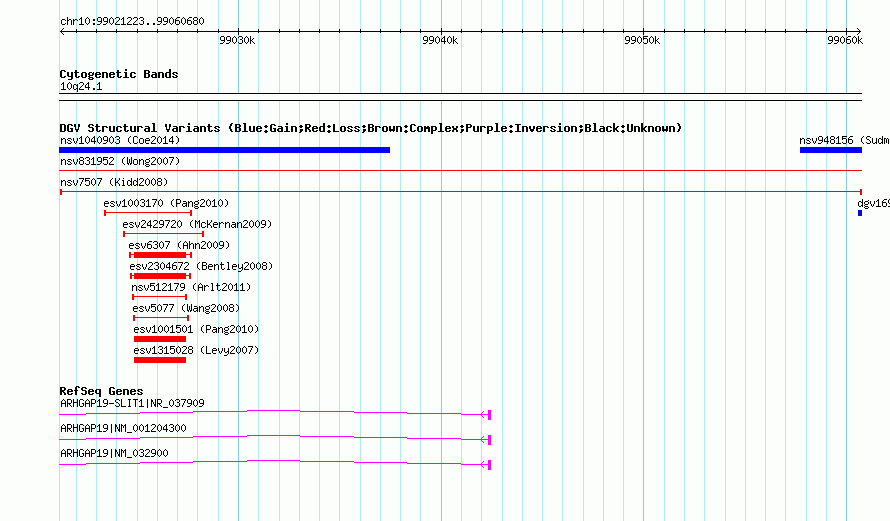Open nsv7507 (Kidd2008) variant label
890x521 pixels.
pyautogui.click(x=114, y=182)
